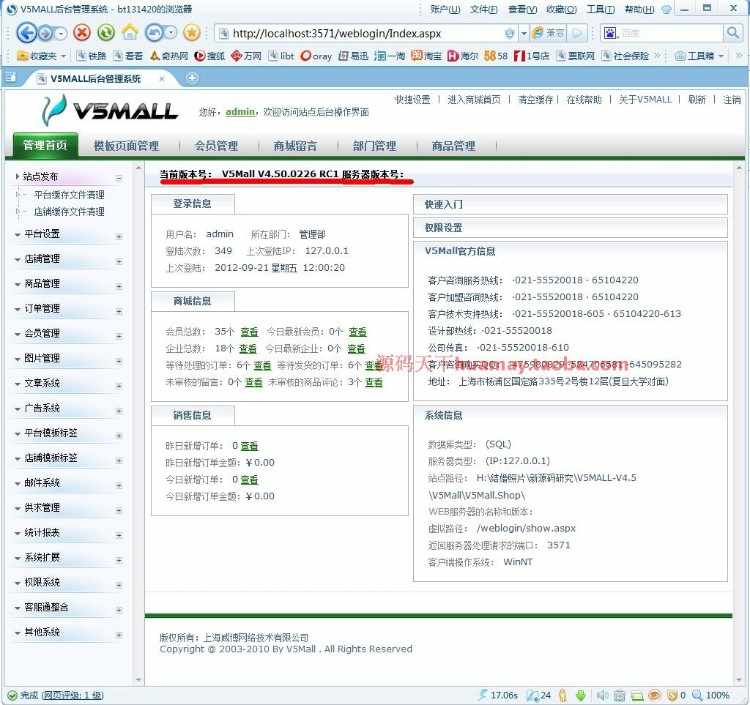
Task: Click 查看 next to 未审核的商品评论
Action: coord(374,382)
